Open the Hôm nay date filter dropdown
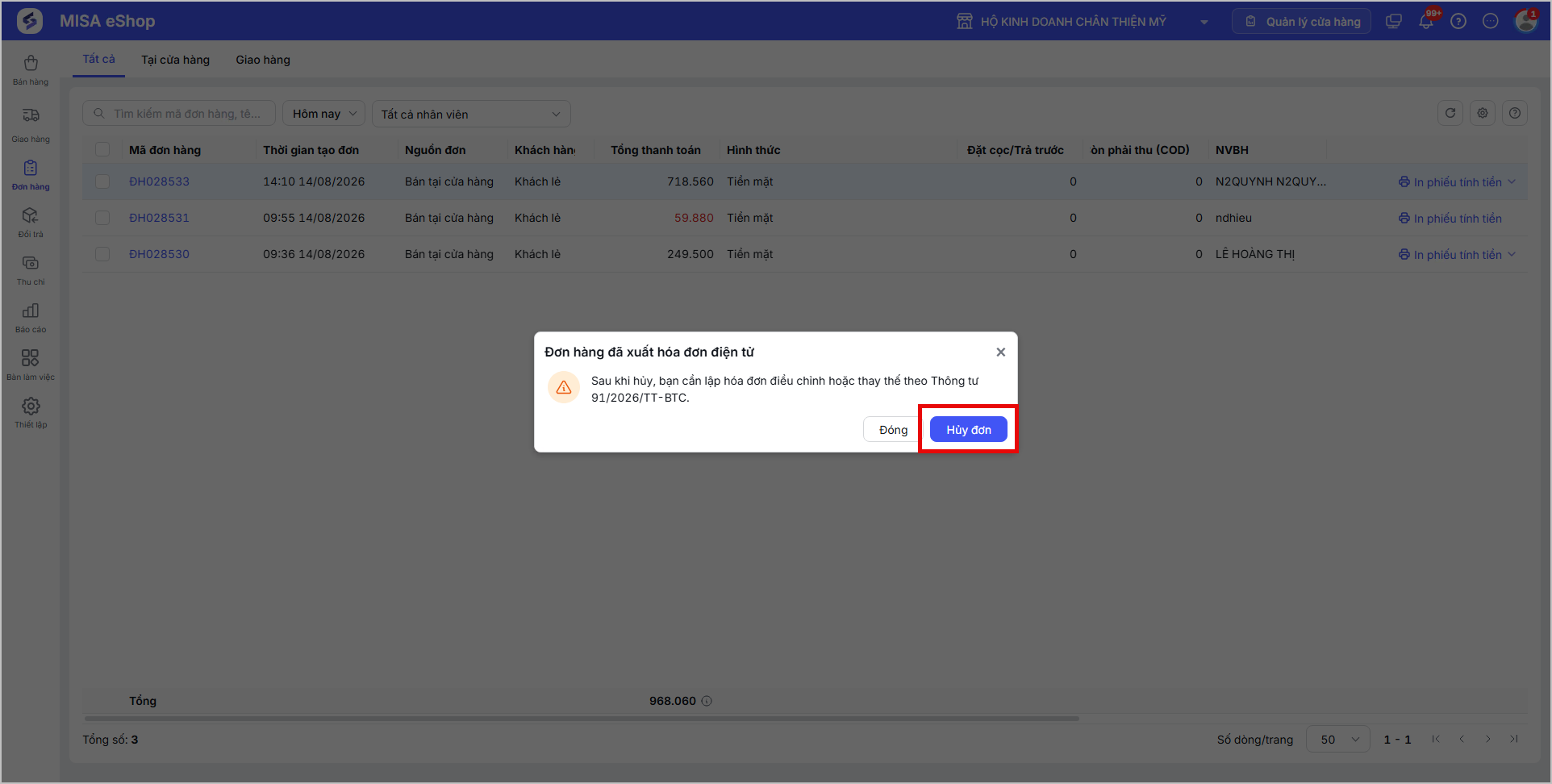Screen dimensions: 1552x784 tap(323, 114)
